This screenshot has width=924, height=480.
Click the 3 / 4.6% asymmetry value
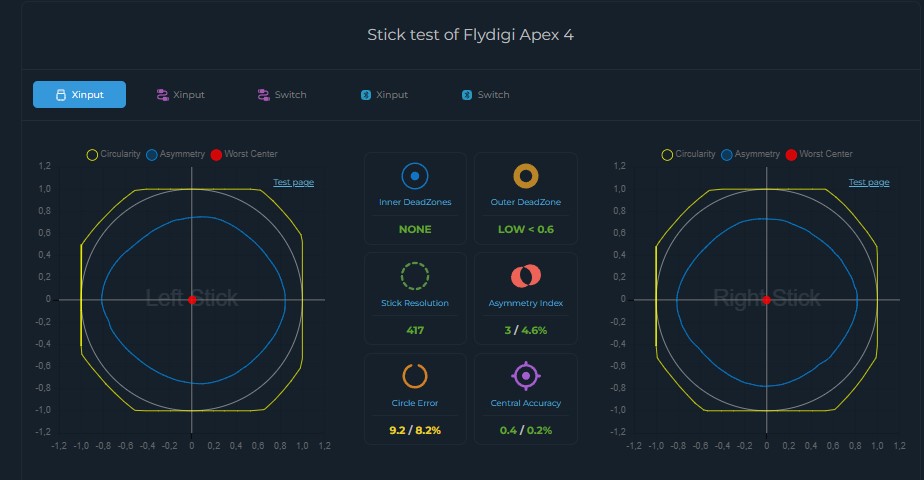(526, 330)
